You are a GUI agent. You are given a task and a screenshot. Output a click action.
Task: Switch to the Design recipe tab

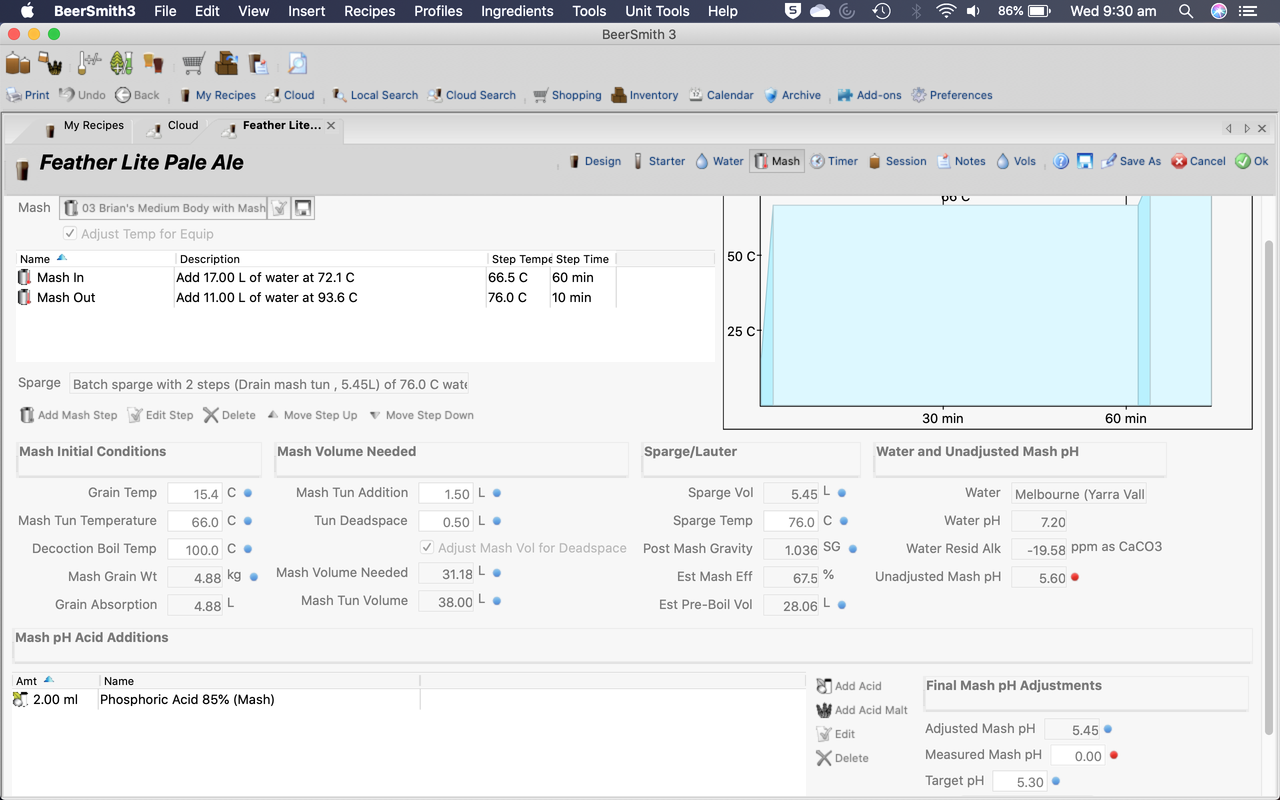pyautogui.click(x=594, y=161)
